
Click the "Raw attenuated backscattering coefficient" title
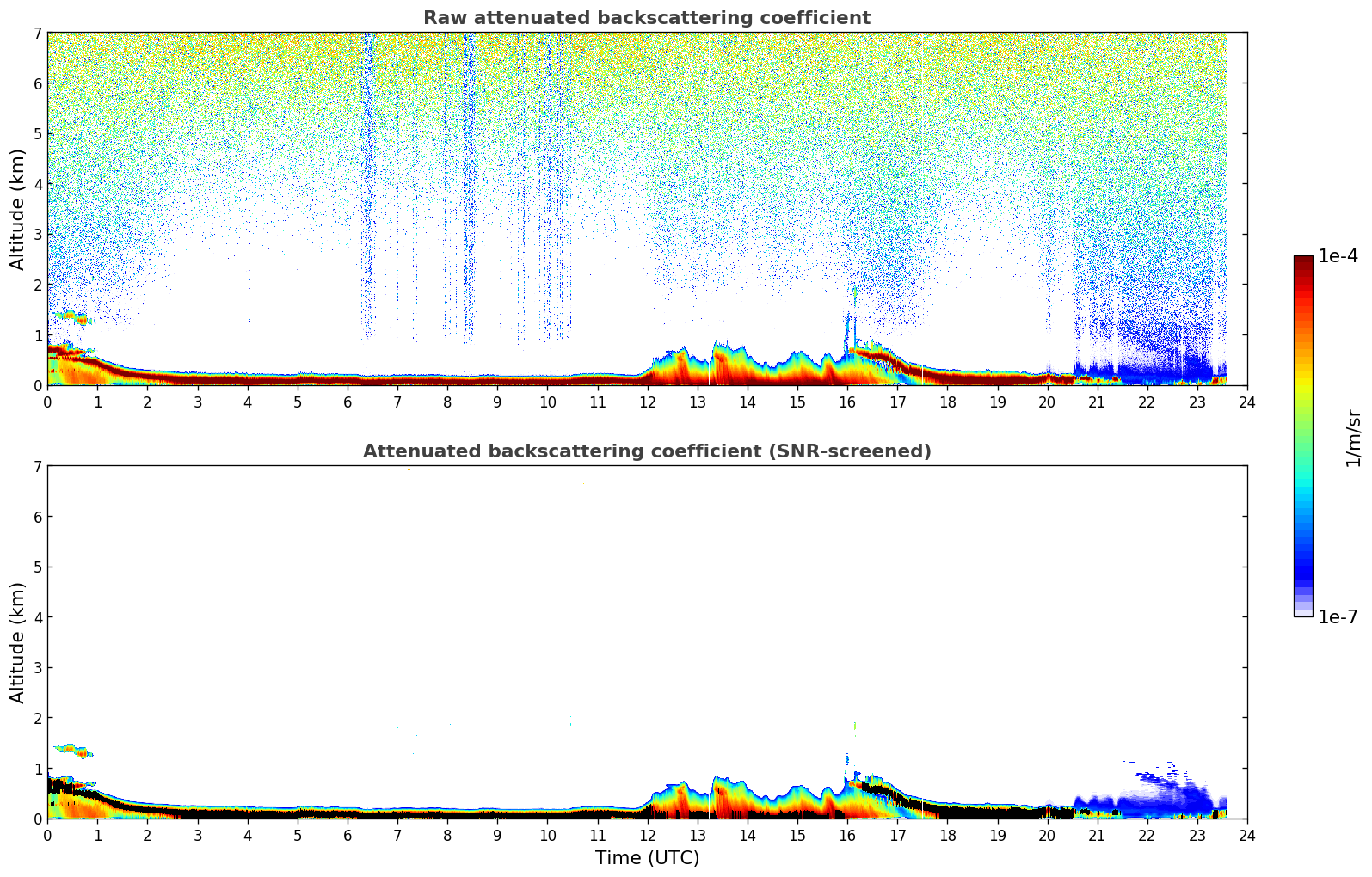(x=646, y=18)
